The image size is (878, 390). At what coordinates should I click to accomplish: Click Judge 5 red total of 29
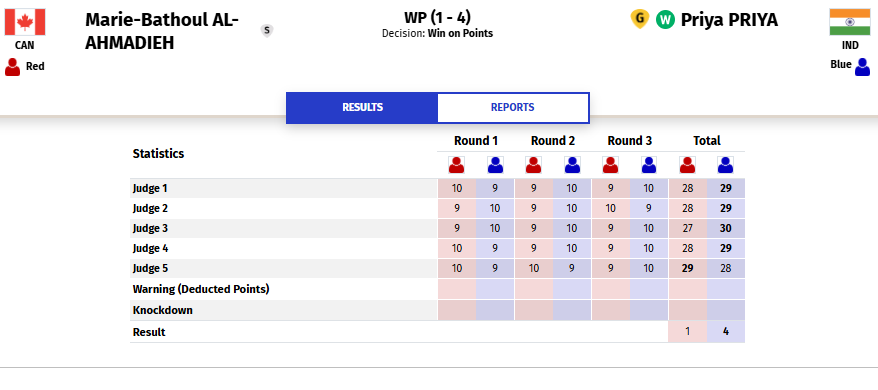pos(688,268)
